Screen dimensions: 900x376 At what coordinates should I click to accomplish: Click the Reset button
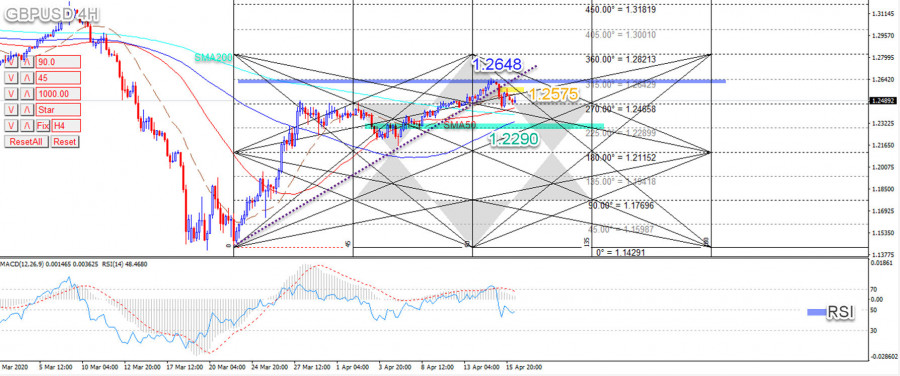(x=65, y=141)
